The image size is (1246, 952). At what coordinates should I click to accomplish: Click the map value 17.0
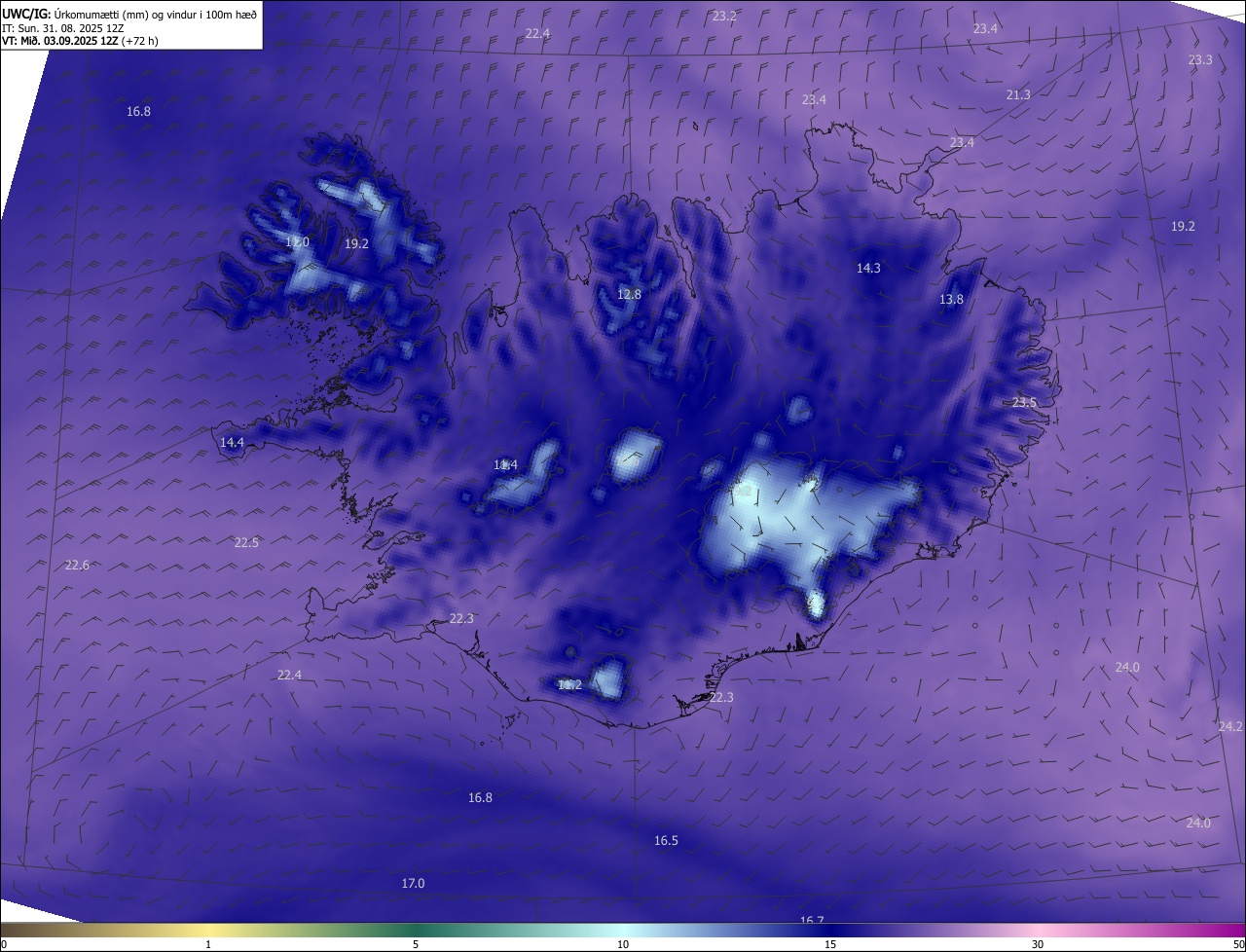point(413,884)
